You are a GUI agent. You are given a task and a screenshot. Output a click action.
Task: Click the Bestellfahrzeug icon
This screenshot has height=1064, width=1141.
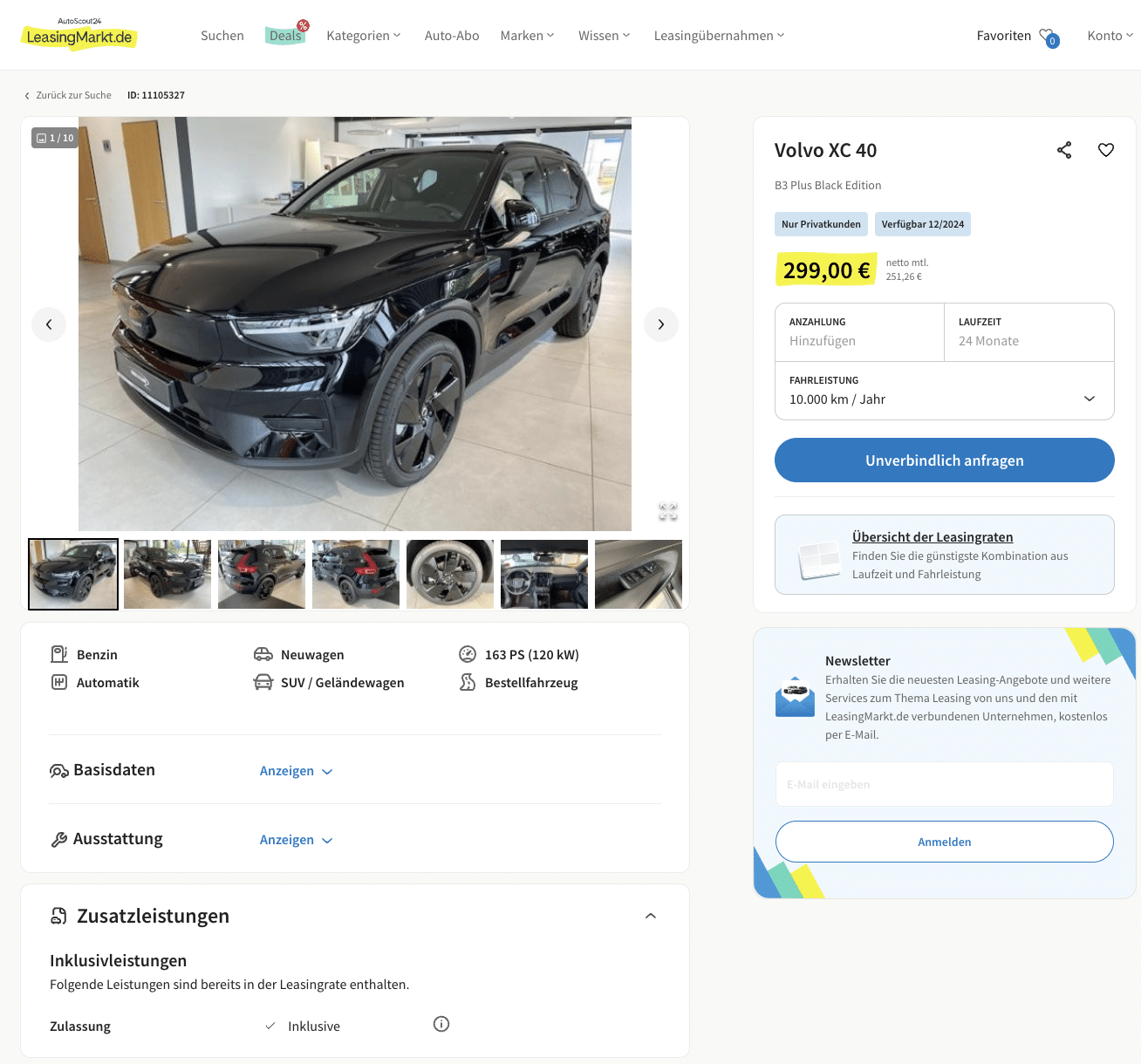468,682
